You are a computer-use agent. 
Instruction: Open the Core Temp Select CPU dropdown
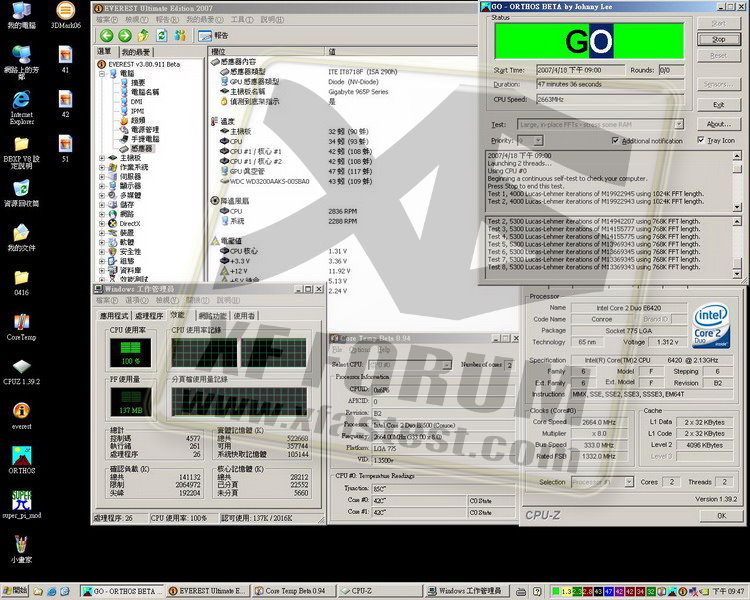446,365
